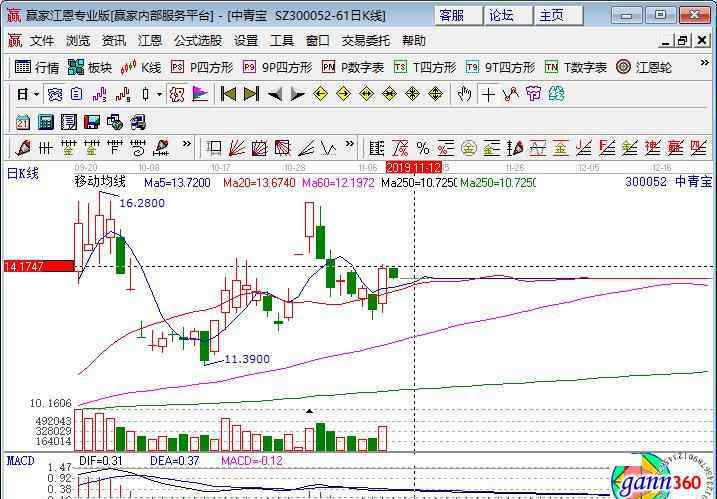The width and height of the screenshot is (717, 499).
Task: Jump to first bar icon
Action: coord(228,94)
